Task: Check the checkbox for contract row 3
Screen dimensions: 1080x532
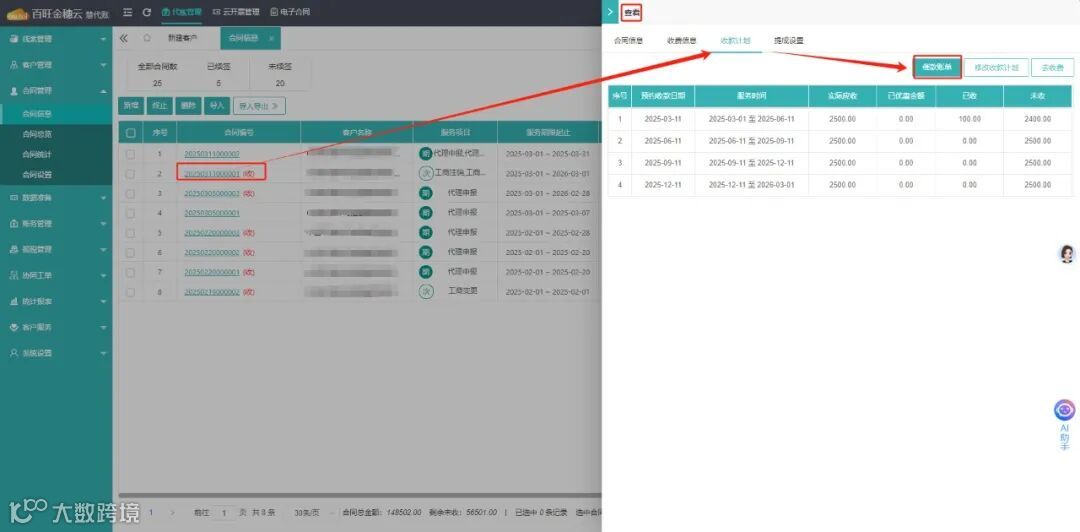Action: (130, 194)
